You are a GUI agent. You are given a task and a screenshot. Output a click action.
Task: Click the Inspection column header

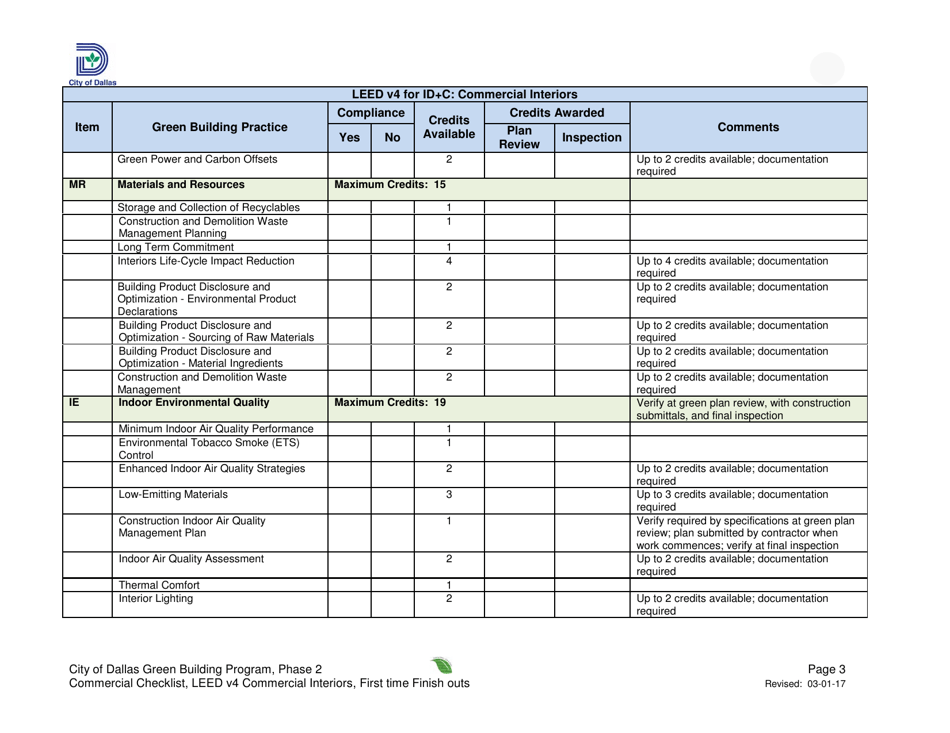tap(590, 137)
